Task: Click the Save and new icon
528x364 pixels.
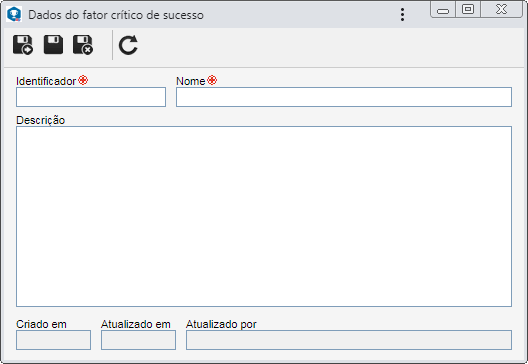Action: click(23, 45)
